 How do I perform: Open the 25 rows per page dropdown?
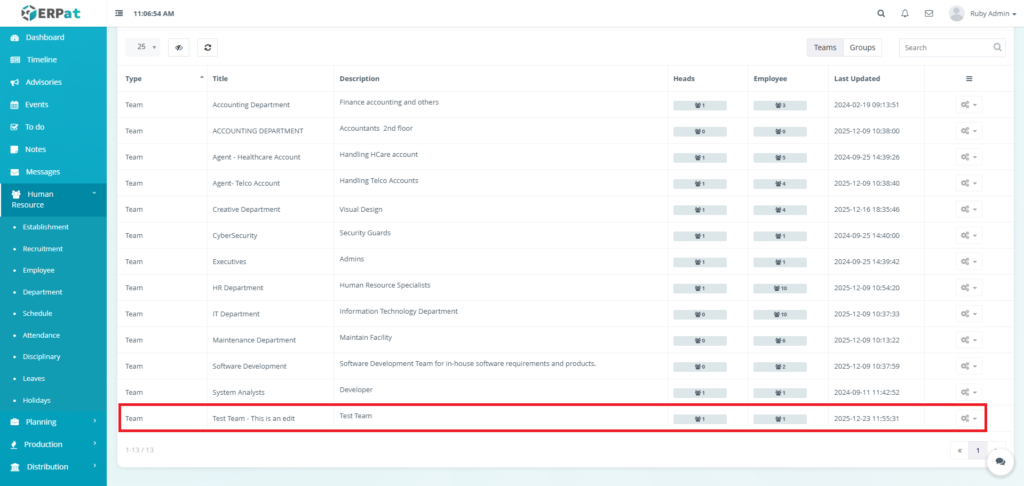click(x=143, y=47)
